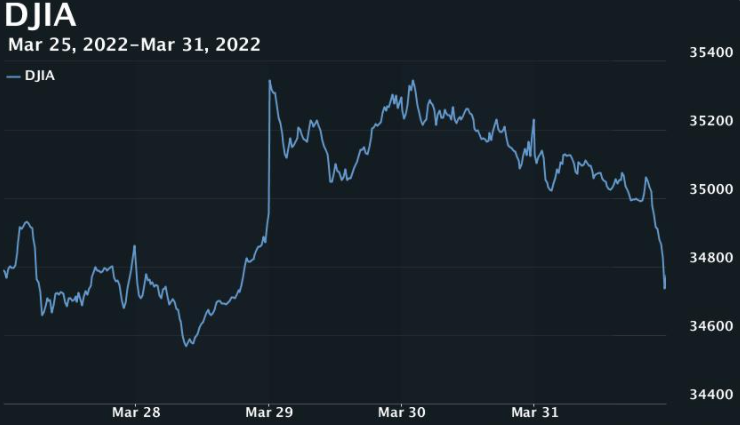Screen dimensions: 740x425
Task: Click the Mar 30 x-axis label
Action: point(402,413)
